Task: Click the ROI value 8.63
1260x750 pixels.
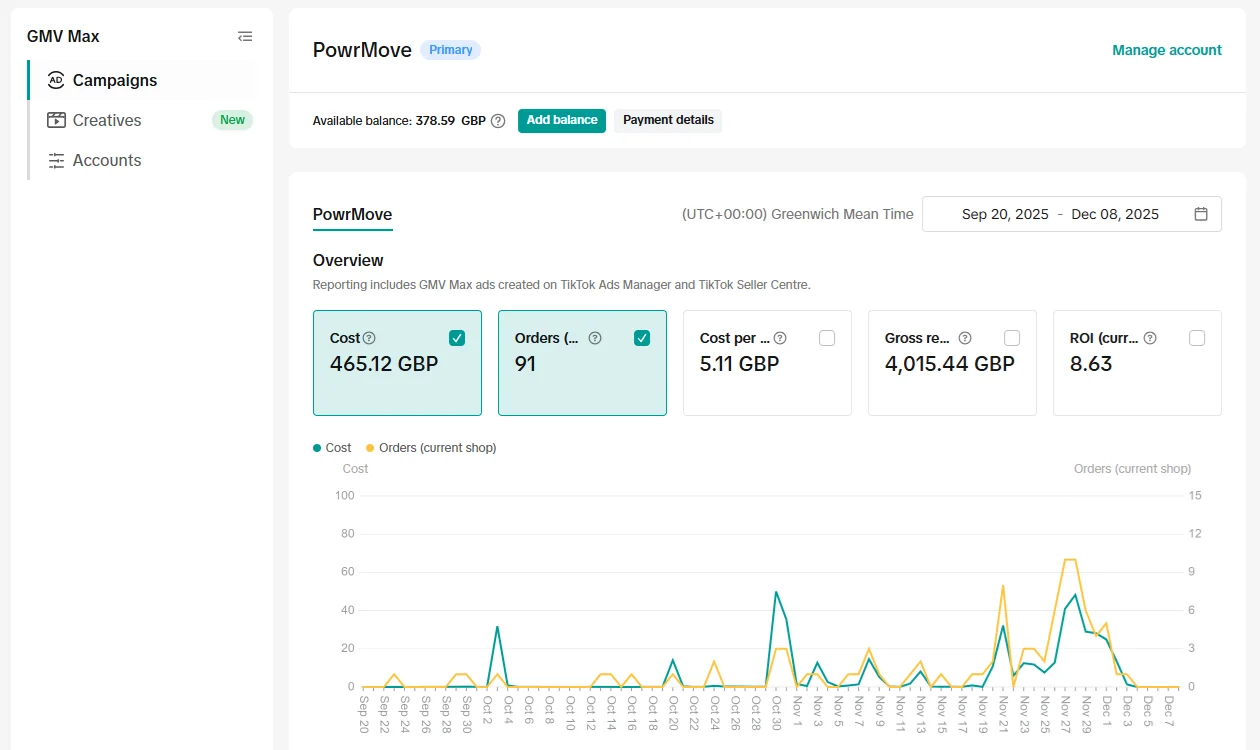Action: click(1091, 364)
